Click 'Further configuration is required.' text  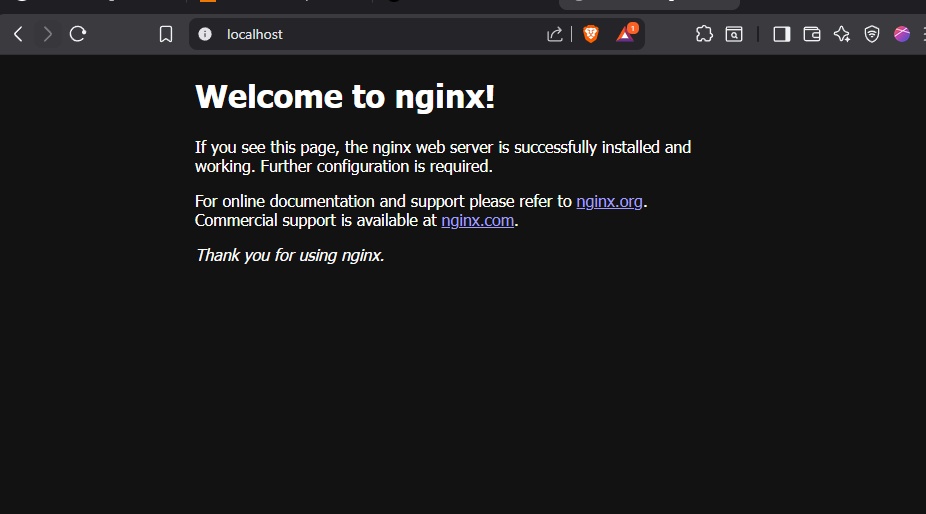click(x=376, y=167)
